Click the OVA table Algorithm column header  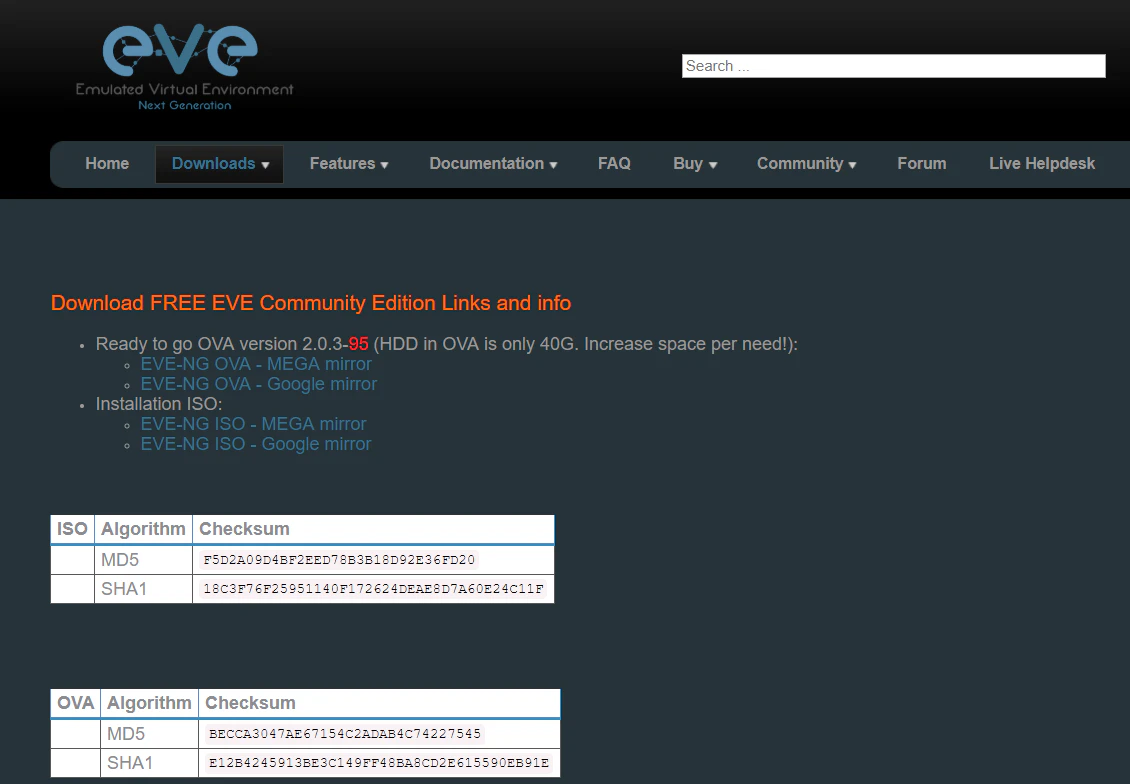pos(149,703)
